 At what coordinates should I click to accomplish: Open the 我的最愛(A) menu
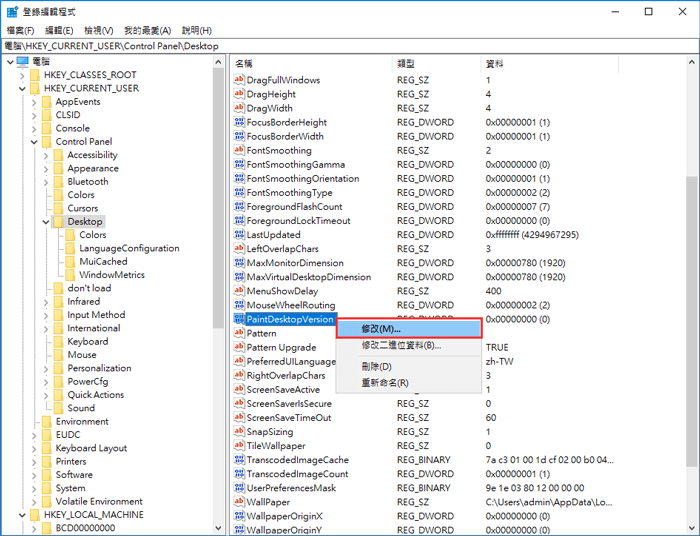coord(148,30)
